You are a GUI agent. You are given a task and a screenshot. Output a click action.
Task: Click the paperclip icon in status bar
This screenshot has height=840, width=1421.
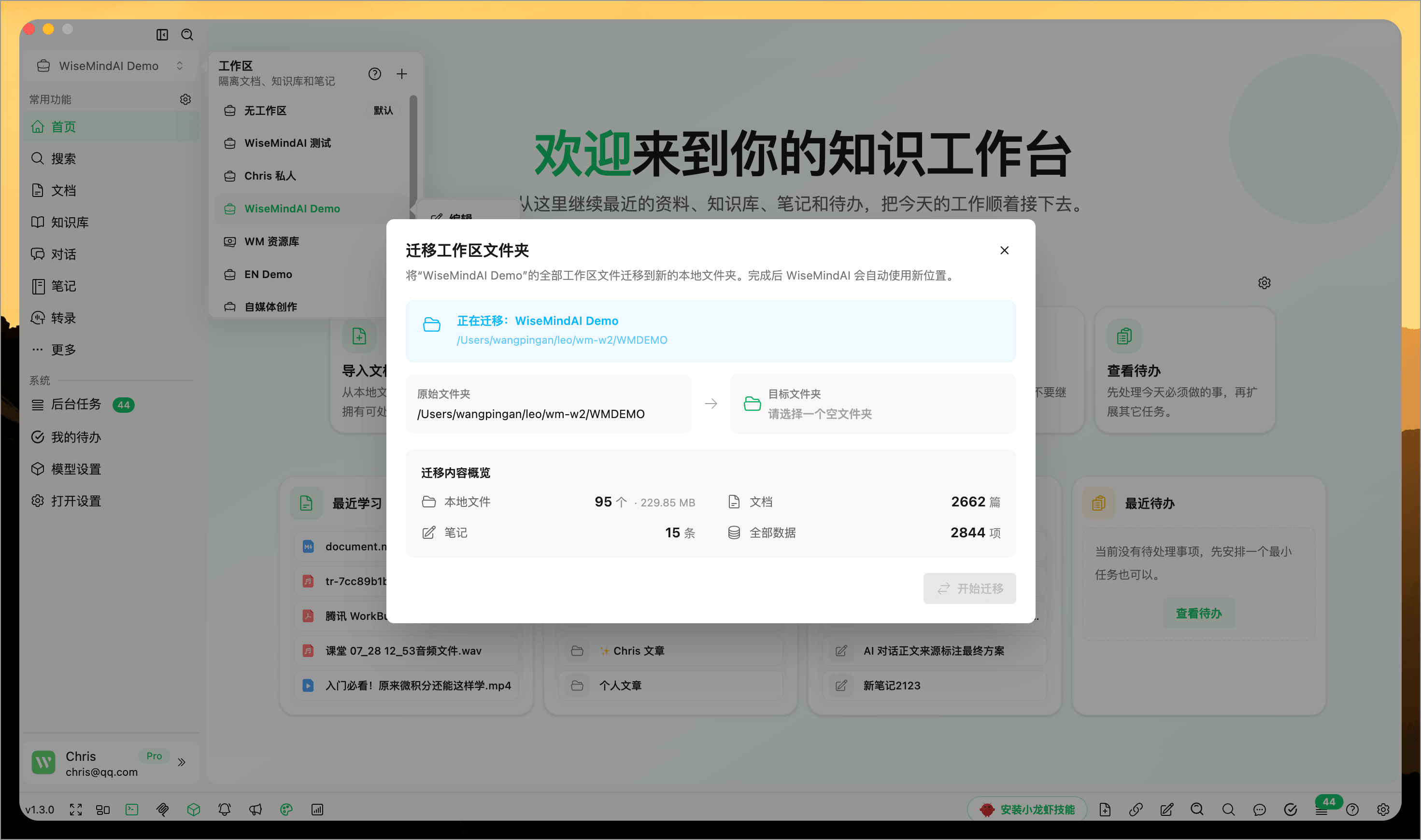[163, 810]
